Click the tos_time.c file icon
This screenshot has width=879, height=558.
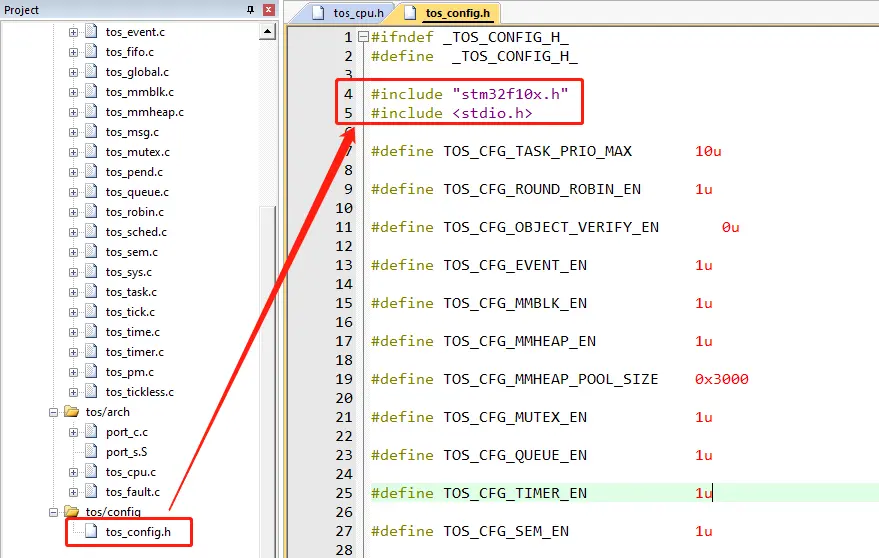coord(91,331)
